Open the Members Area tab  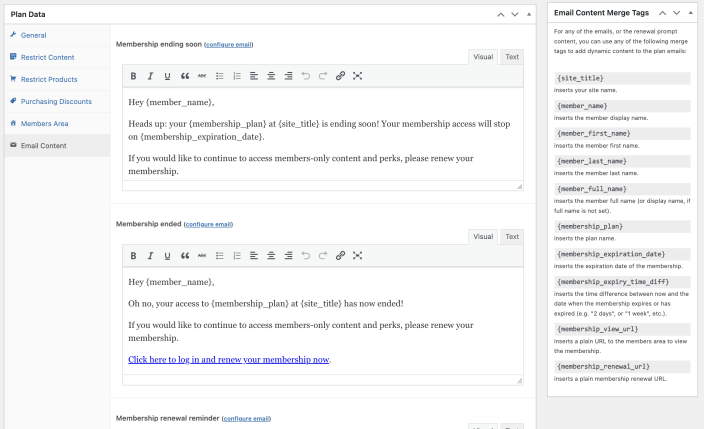click(57, 124)
